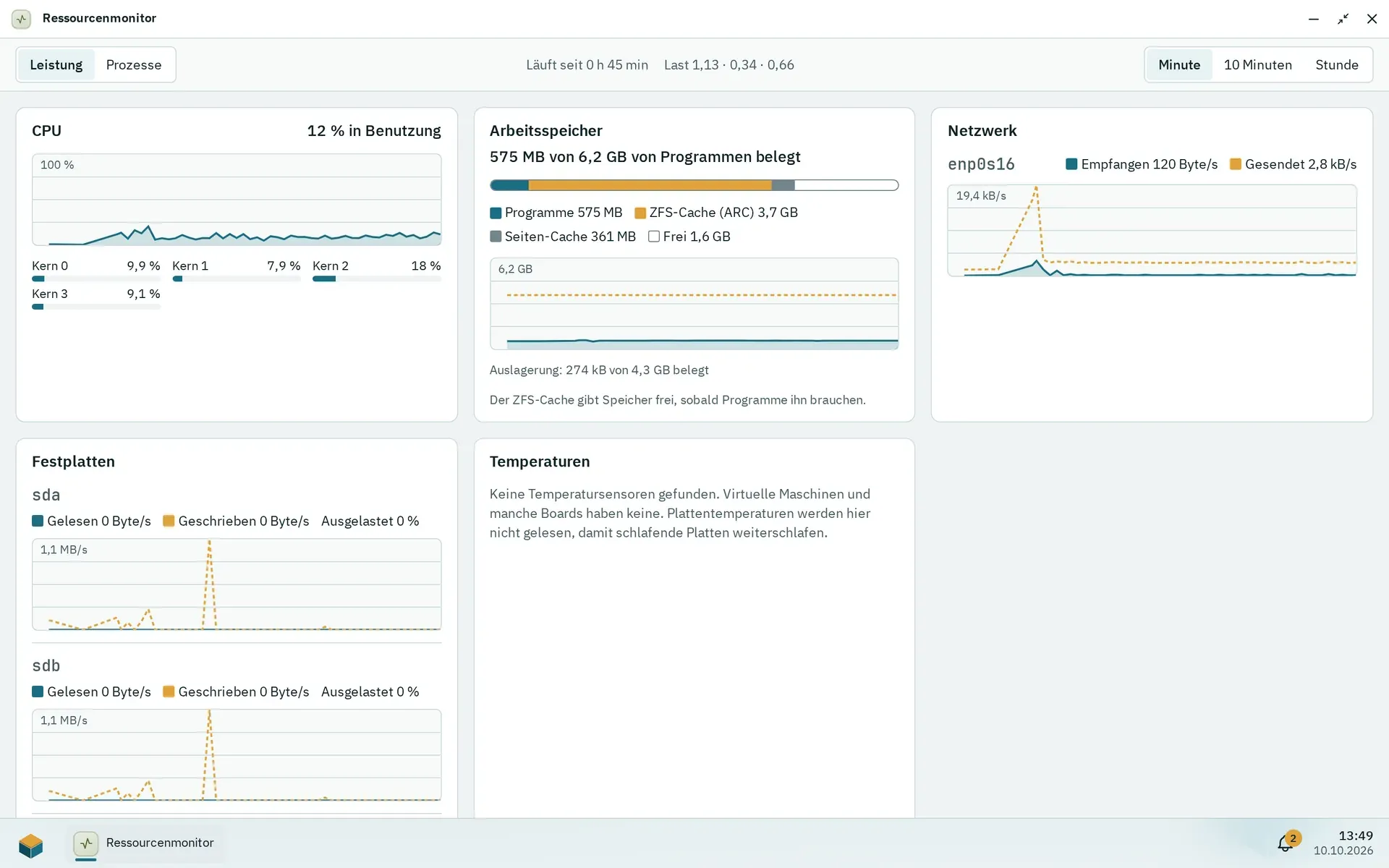Click the Kern 2 usage bar
The image size is (1389, 868).
click(376, 279)
